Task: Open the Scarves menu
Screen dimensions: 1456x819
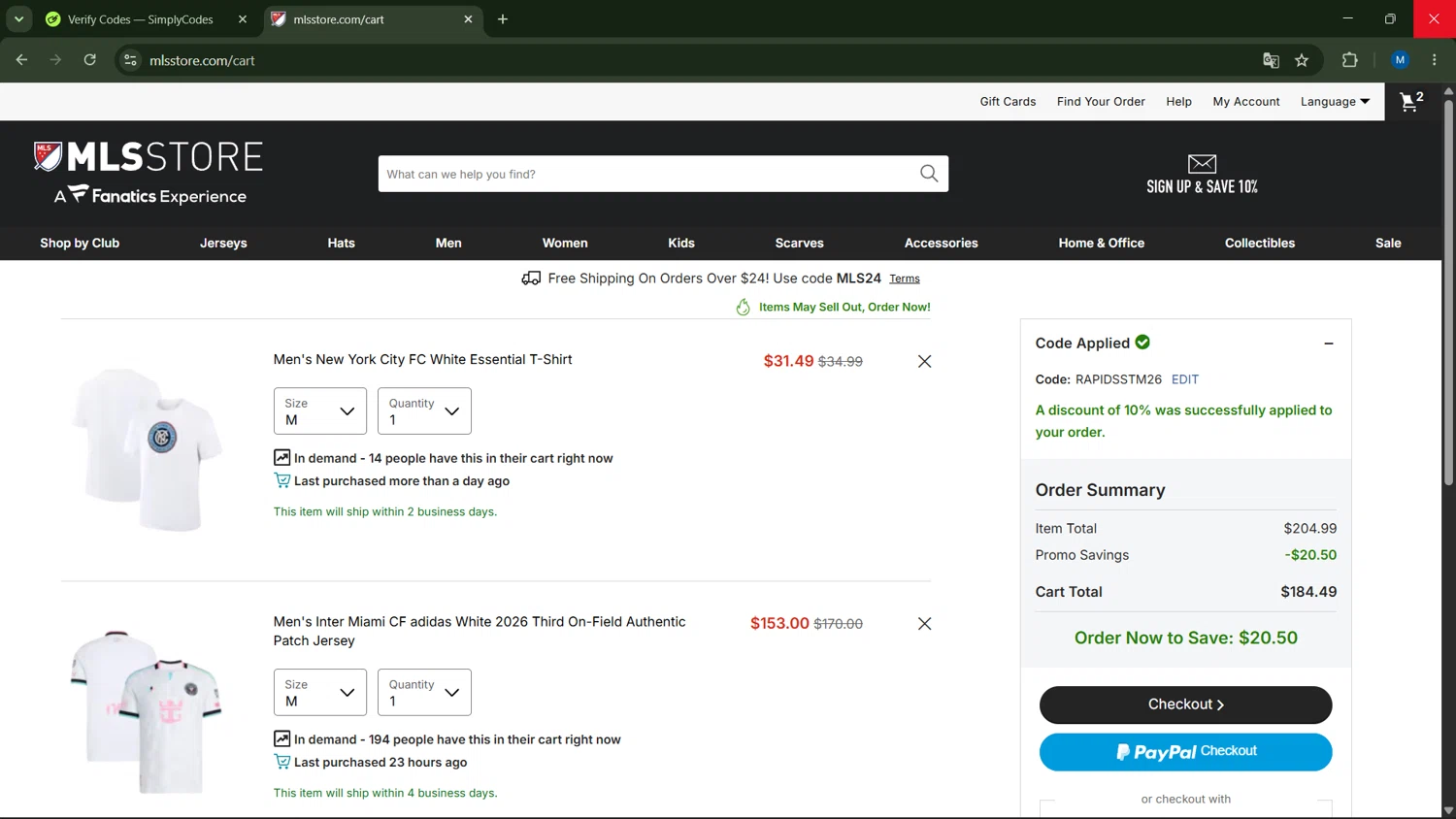Action: coord(799,243)
